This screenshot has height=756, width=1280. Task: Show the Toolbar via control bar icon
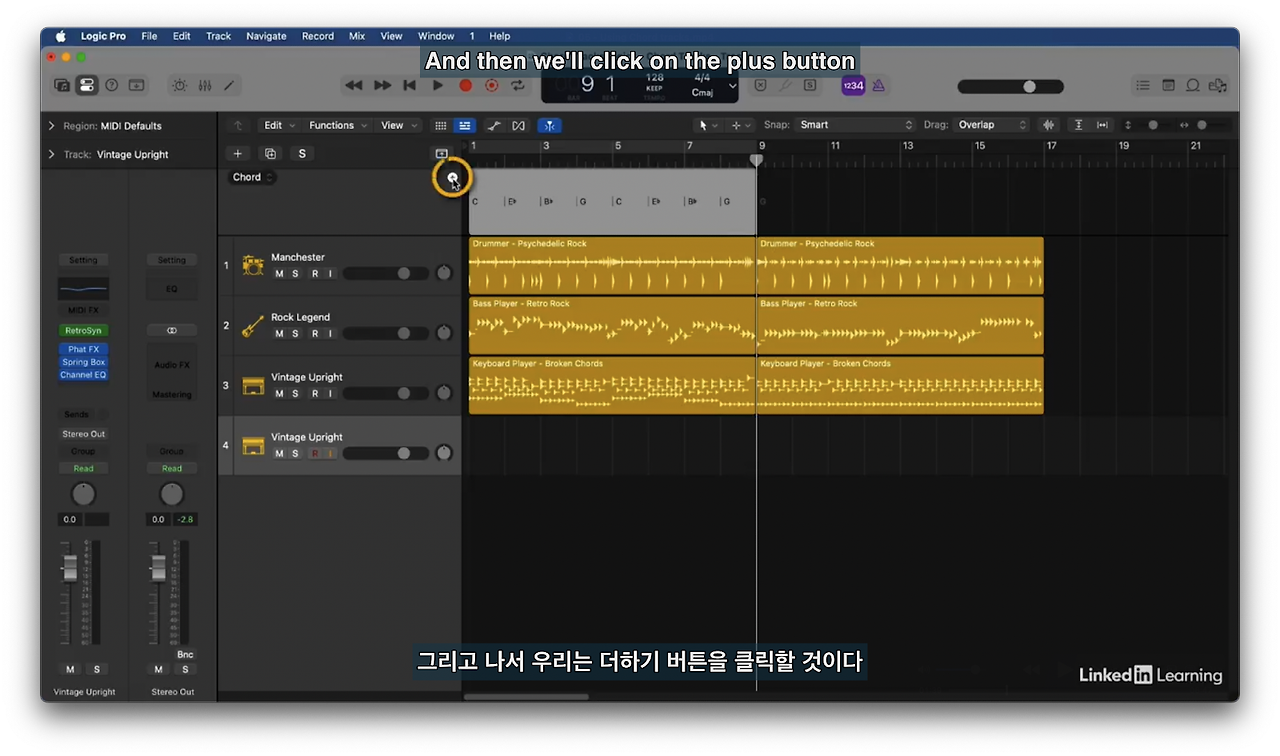(136, 86)
